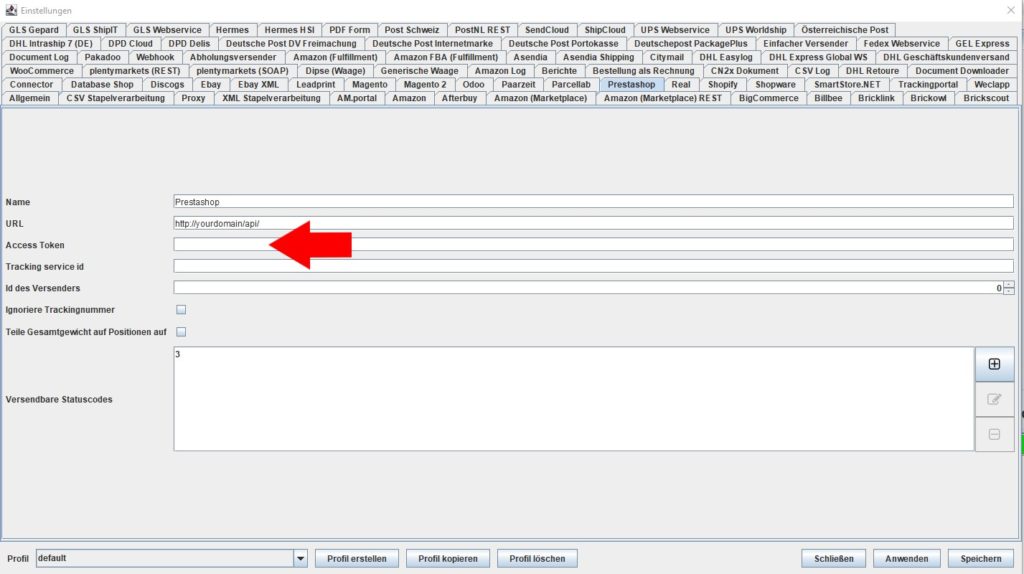This screenshot has height=574, width=1024.
Task: Switch to the Pakadoo tab
Action: pos(103,57)
